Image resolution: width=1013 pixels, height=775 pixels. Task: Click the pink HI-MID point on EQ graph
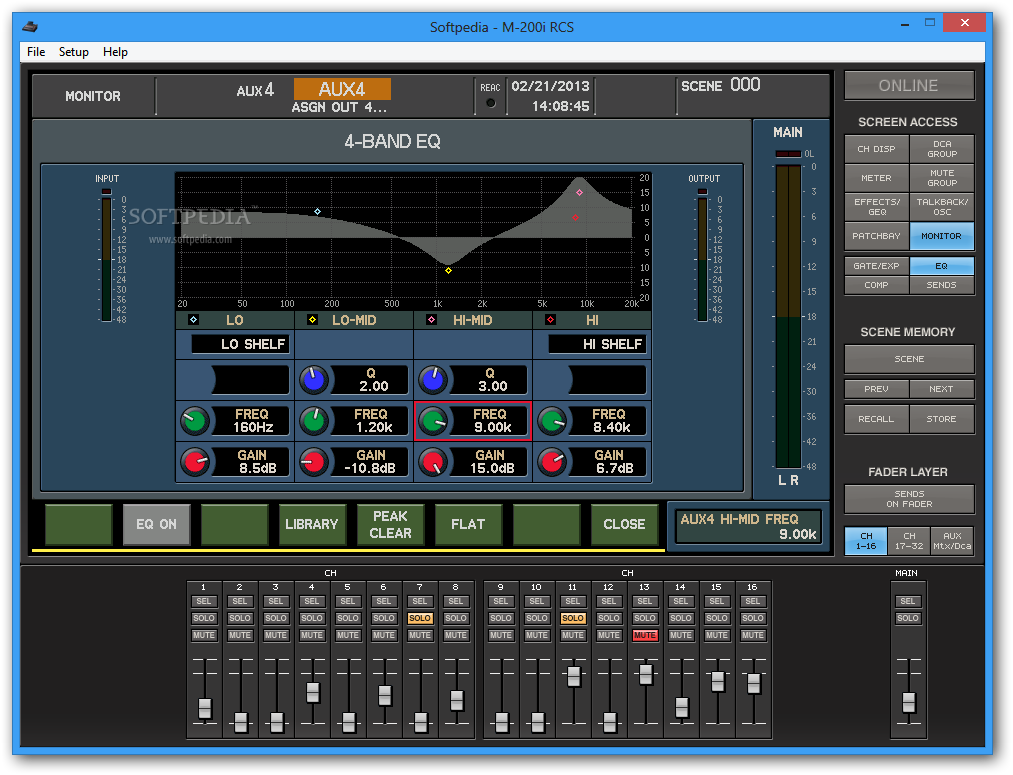point(580,192)
